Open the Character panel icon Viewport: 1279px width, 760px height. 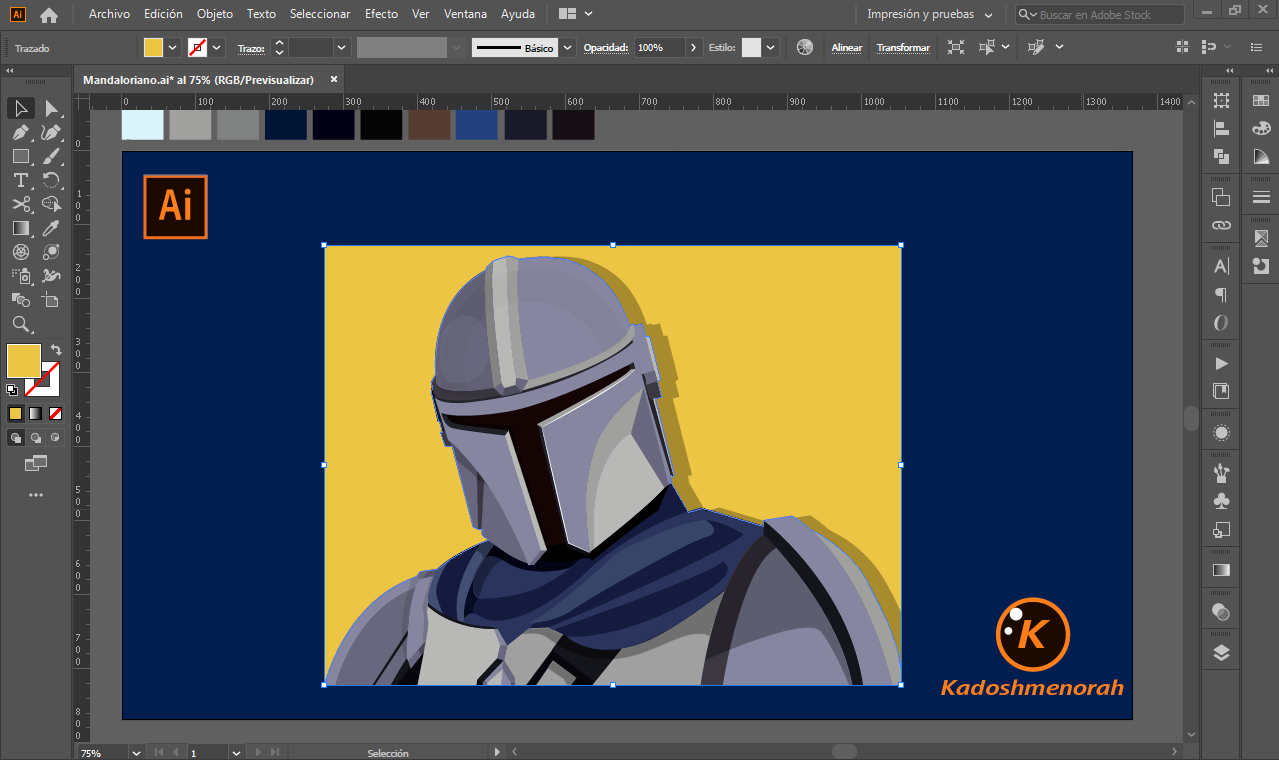click(x=1221, y=266)
